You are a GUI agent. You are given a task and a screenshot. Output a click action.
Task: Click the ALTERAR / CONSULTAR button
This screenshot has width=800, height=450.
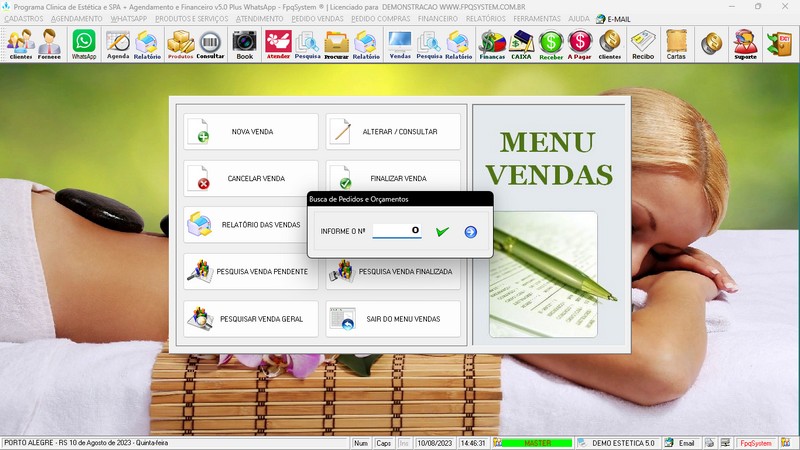[x=393, y=132]
